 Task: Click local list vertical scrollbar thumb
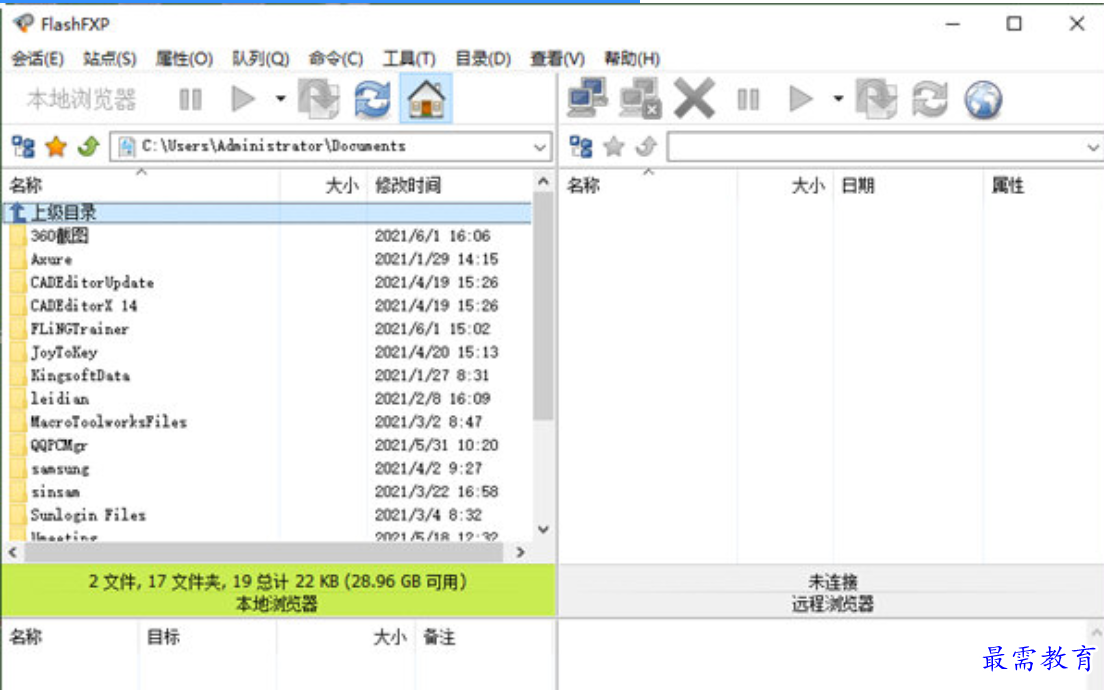tap(543, 306)
